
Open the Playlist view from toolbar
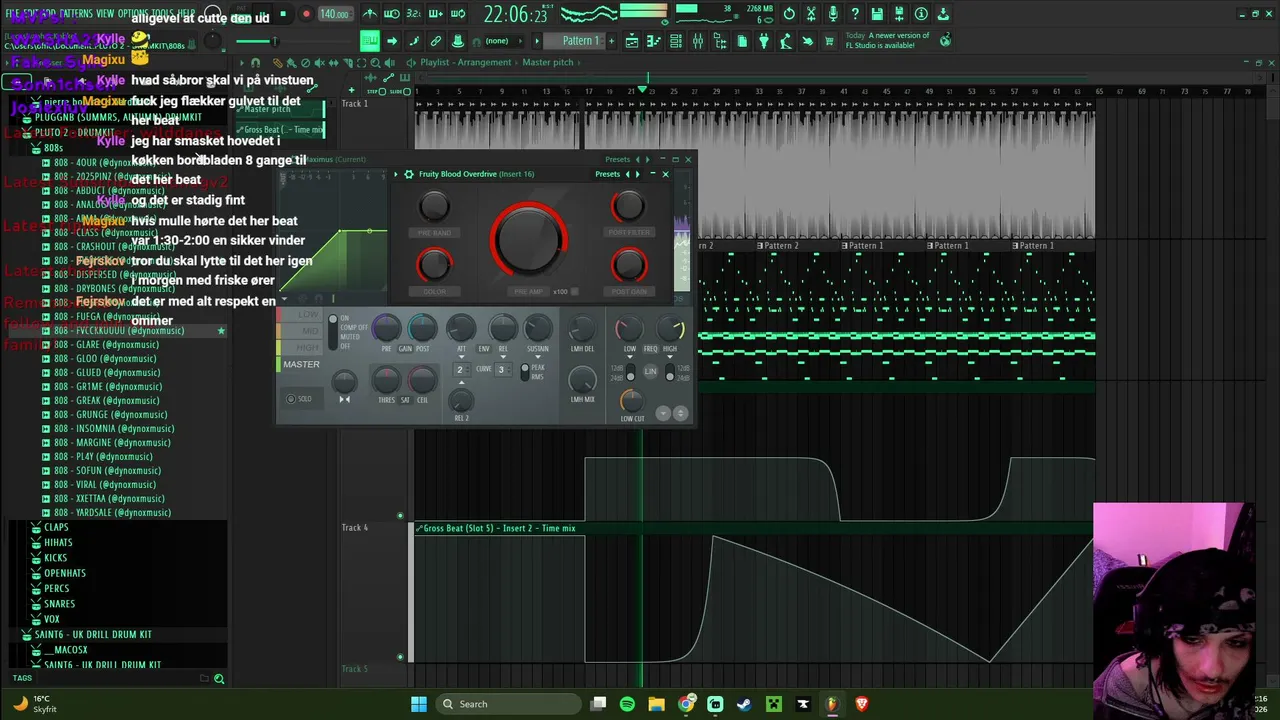click(632, 41)
